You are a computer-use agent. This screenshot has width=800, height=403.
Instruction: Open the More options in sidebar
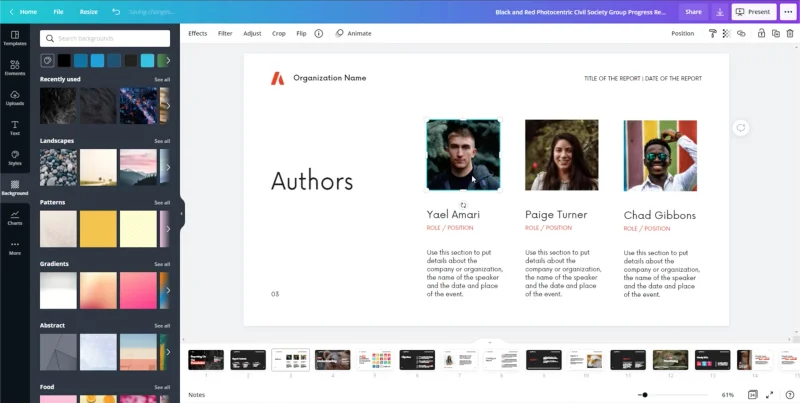(15, 248)
